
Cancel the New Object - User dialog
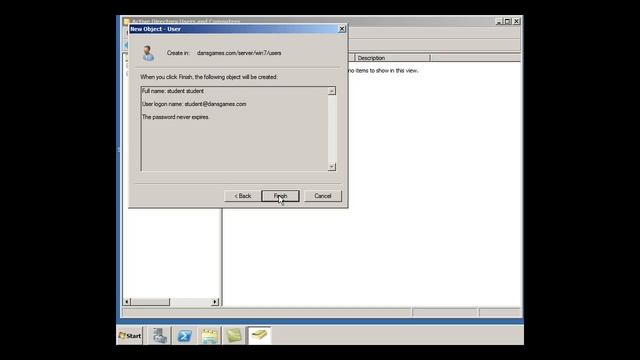pyautogui.click(x=322, y=196)
